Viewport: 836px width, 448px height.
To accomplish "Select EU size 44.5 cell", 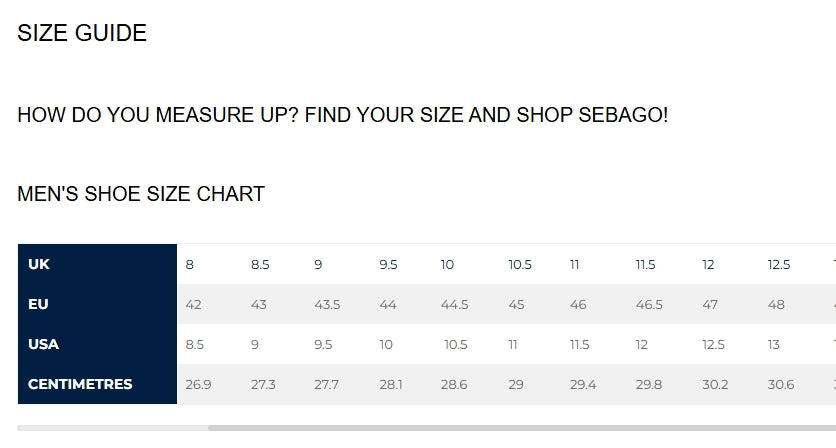I will click(454, 304).
